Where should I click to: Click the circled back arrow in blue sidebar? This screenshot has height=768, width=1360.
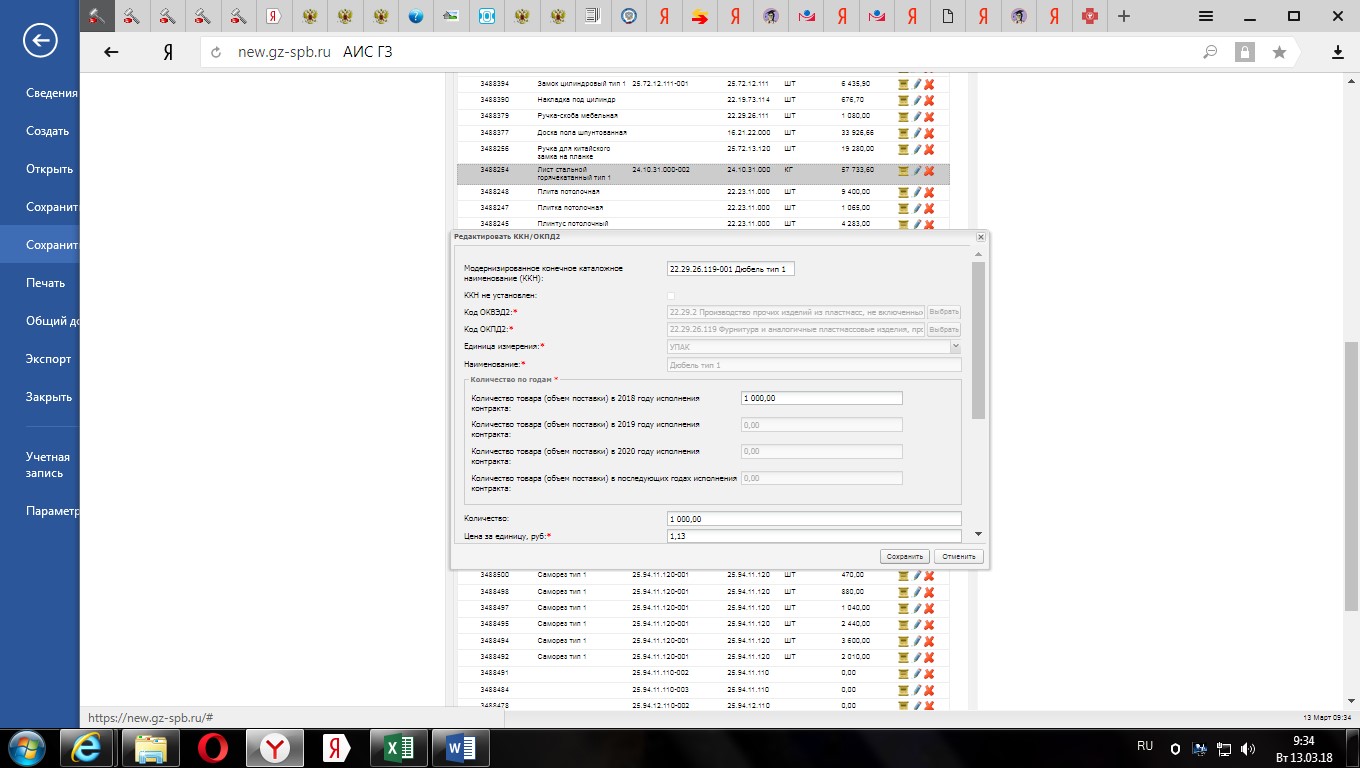pos(40,40)
